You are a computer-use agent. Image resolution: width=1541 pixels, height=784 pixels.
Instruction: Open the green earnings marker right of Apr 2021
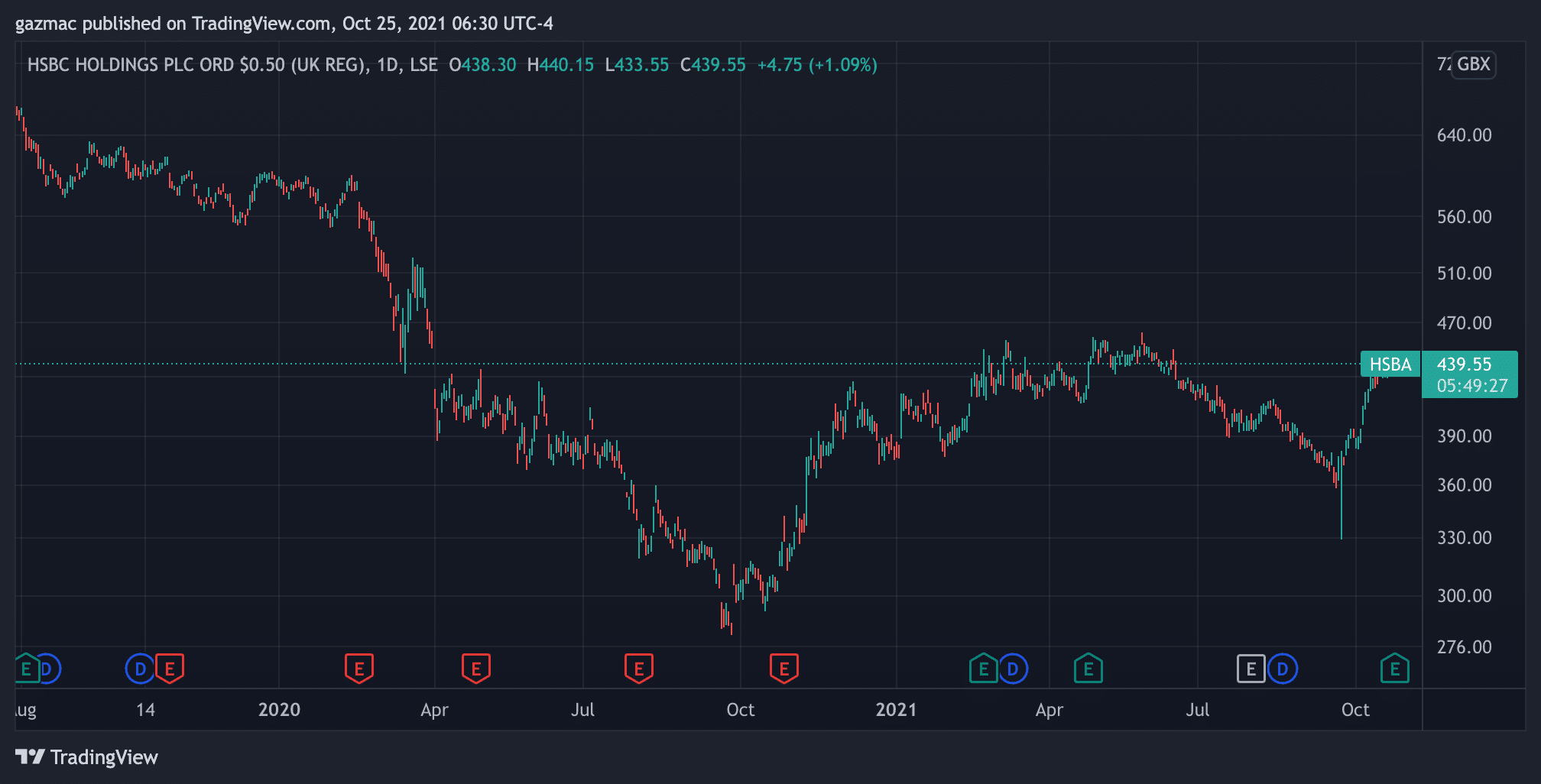pyautogui.click(x=1088, y=669)
